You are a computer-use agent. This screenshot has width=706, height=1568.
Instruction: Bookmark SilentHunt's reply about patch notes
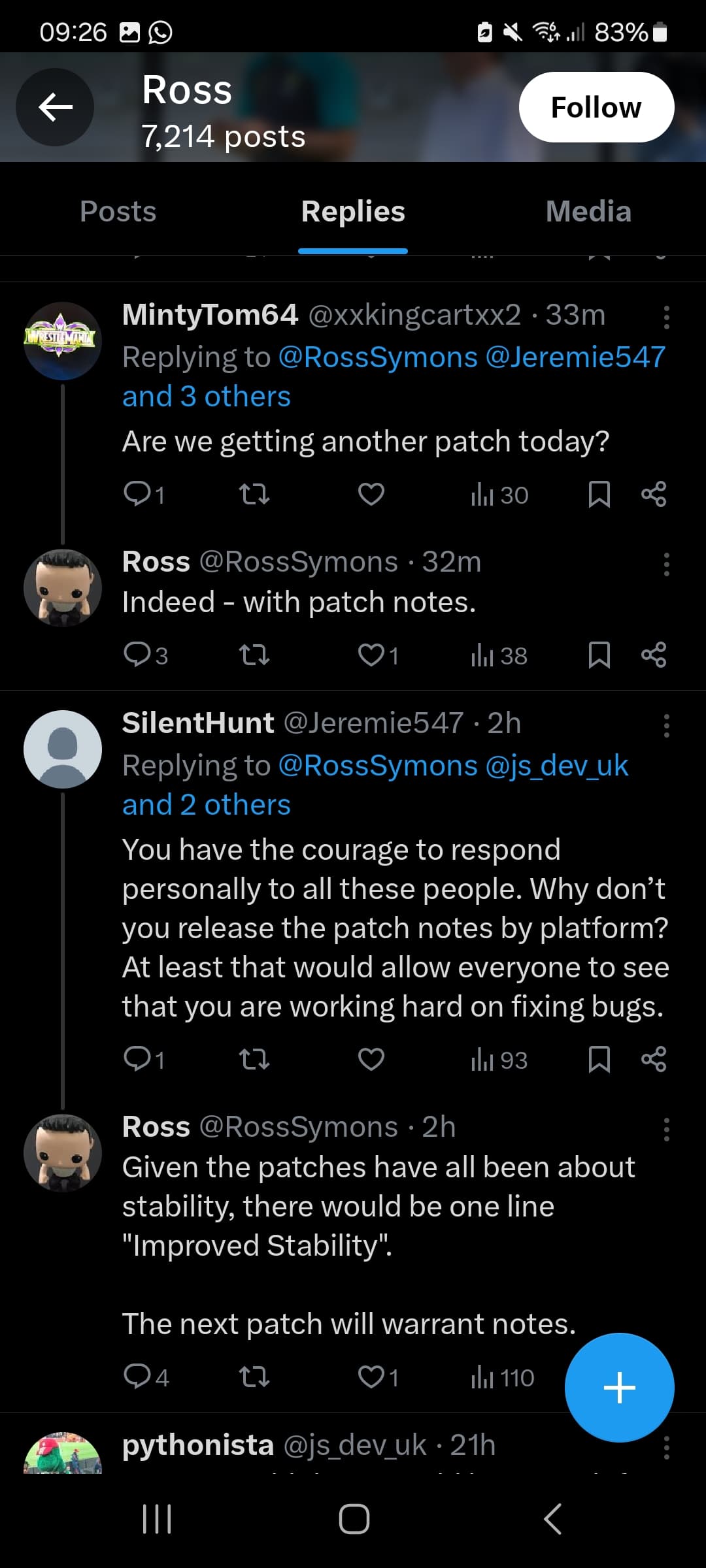(x=599, y=1060)
